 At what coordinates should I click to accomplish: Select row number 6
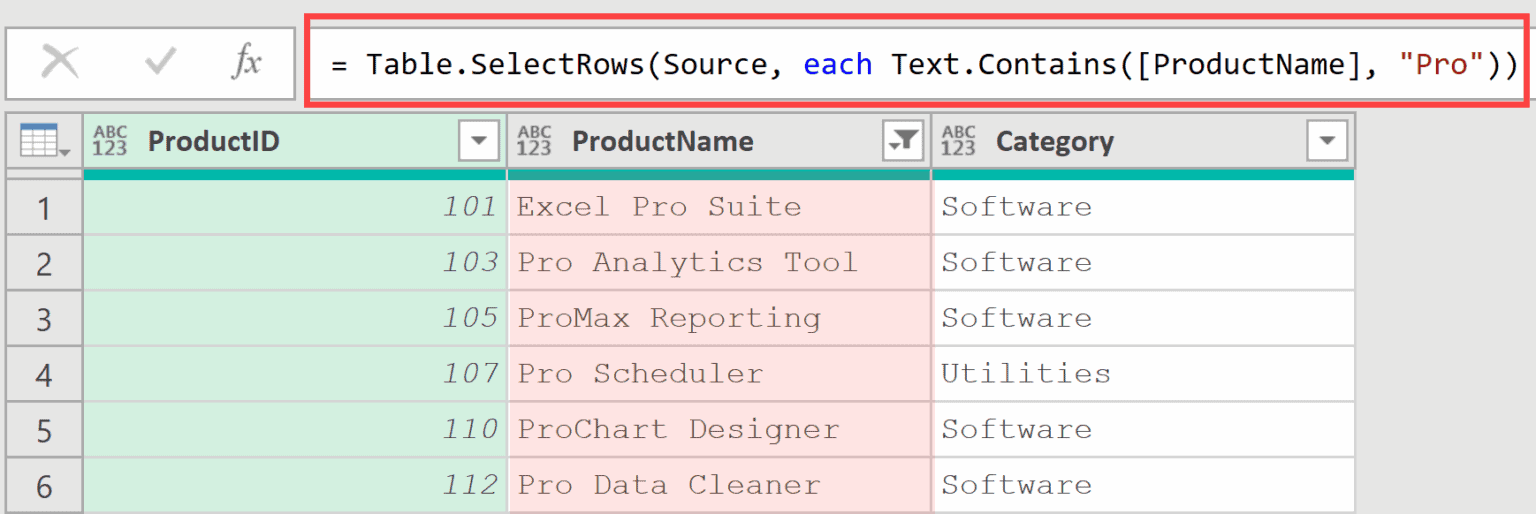44,486
